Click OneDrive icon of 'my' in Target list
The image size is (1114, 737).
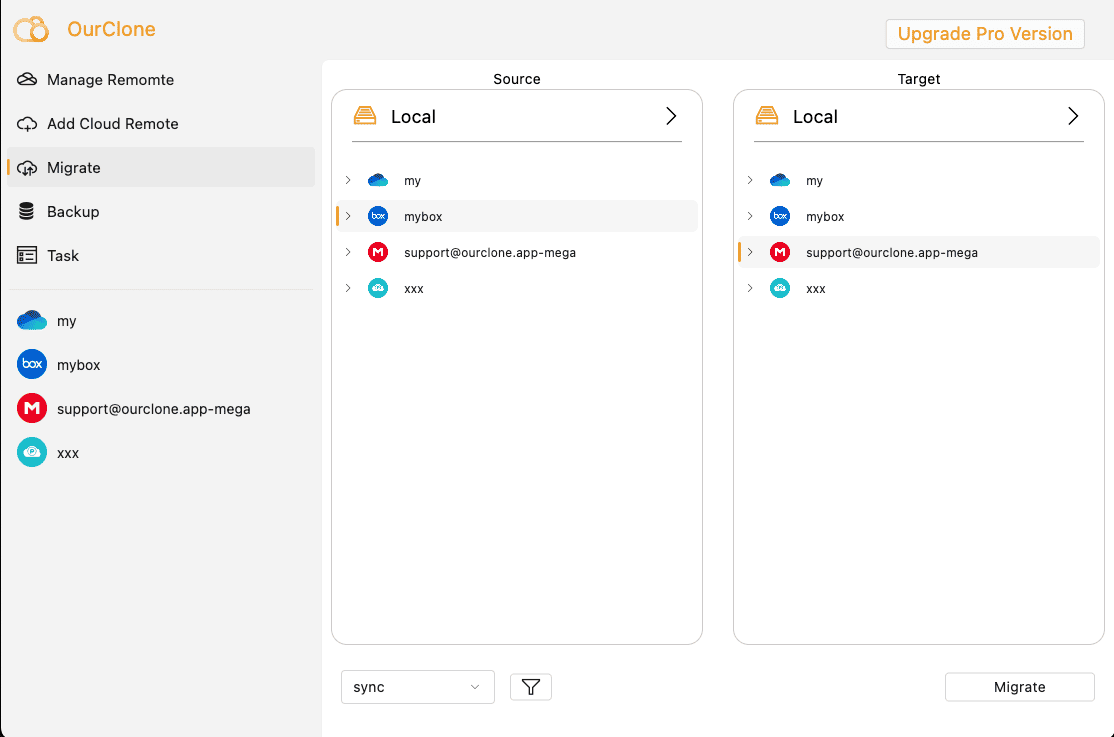point(780,180)
